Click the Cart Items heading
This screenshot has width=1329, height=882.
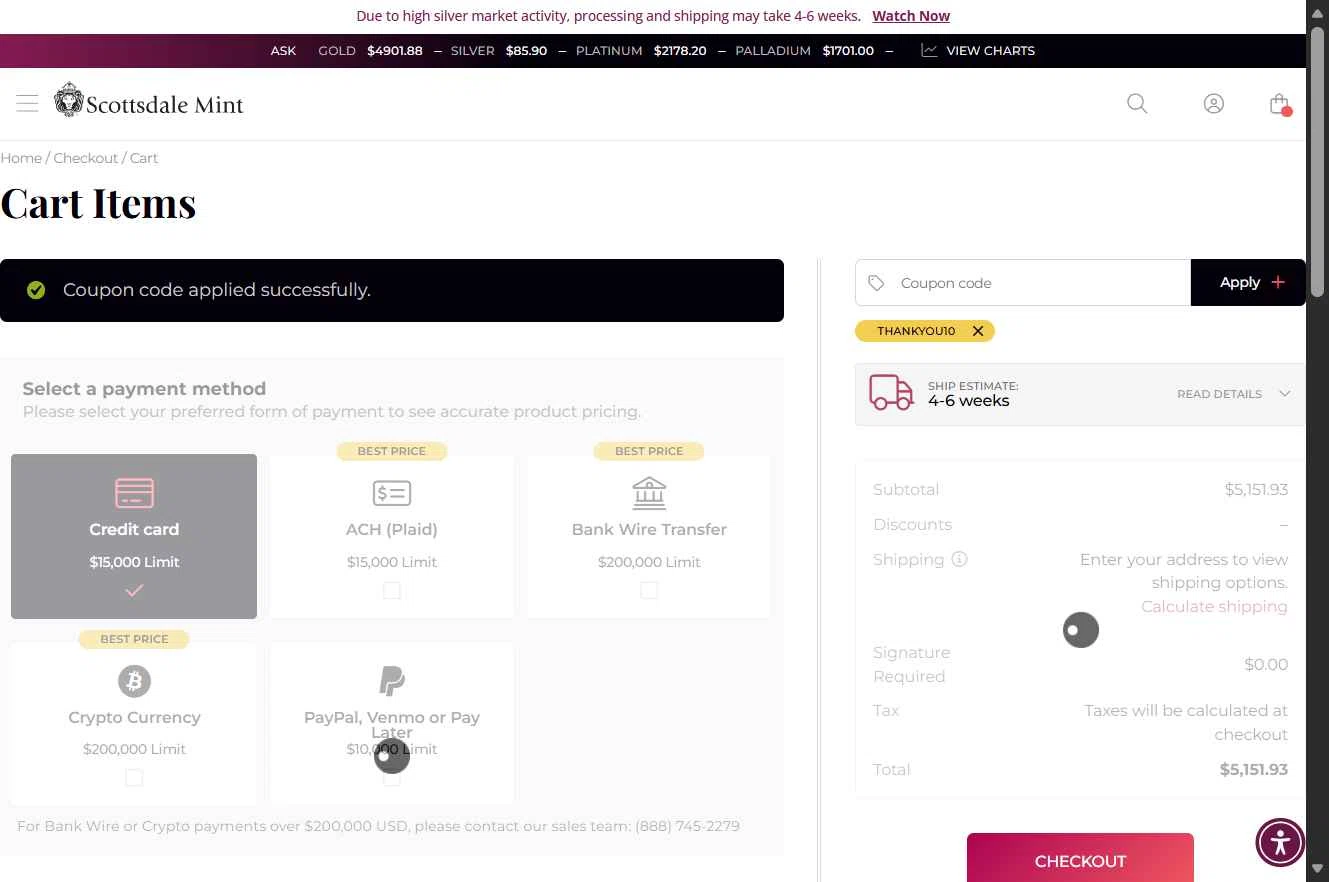(98, 203)
